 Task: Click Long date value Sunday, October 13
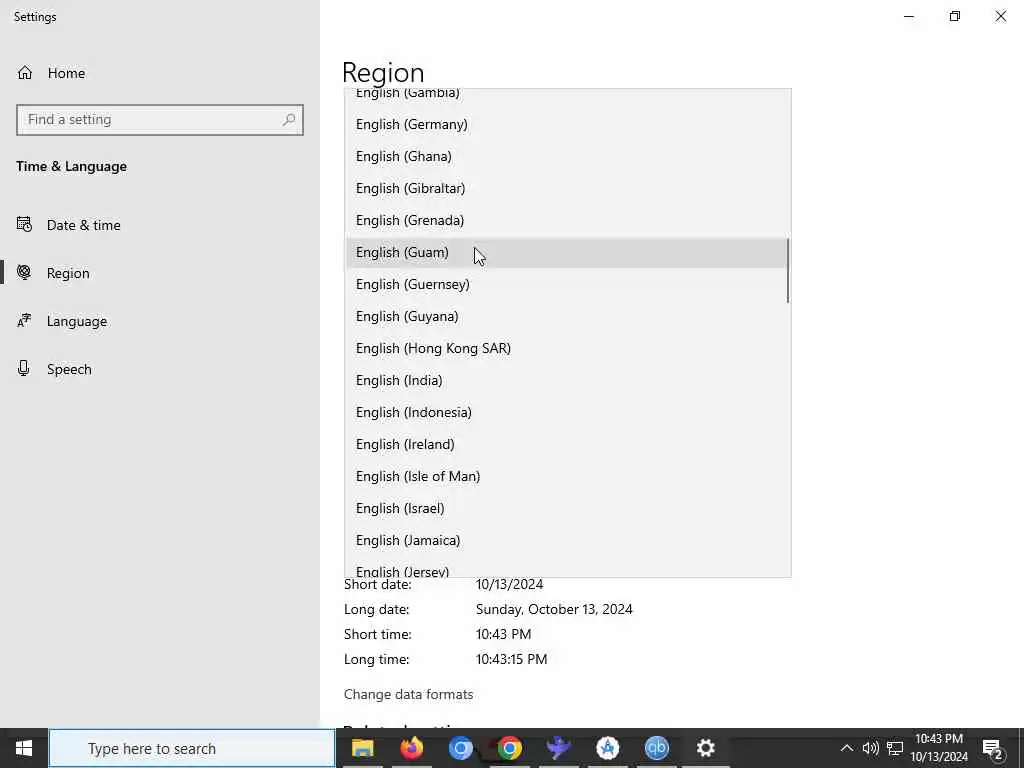click(554, 609)
